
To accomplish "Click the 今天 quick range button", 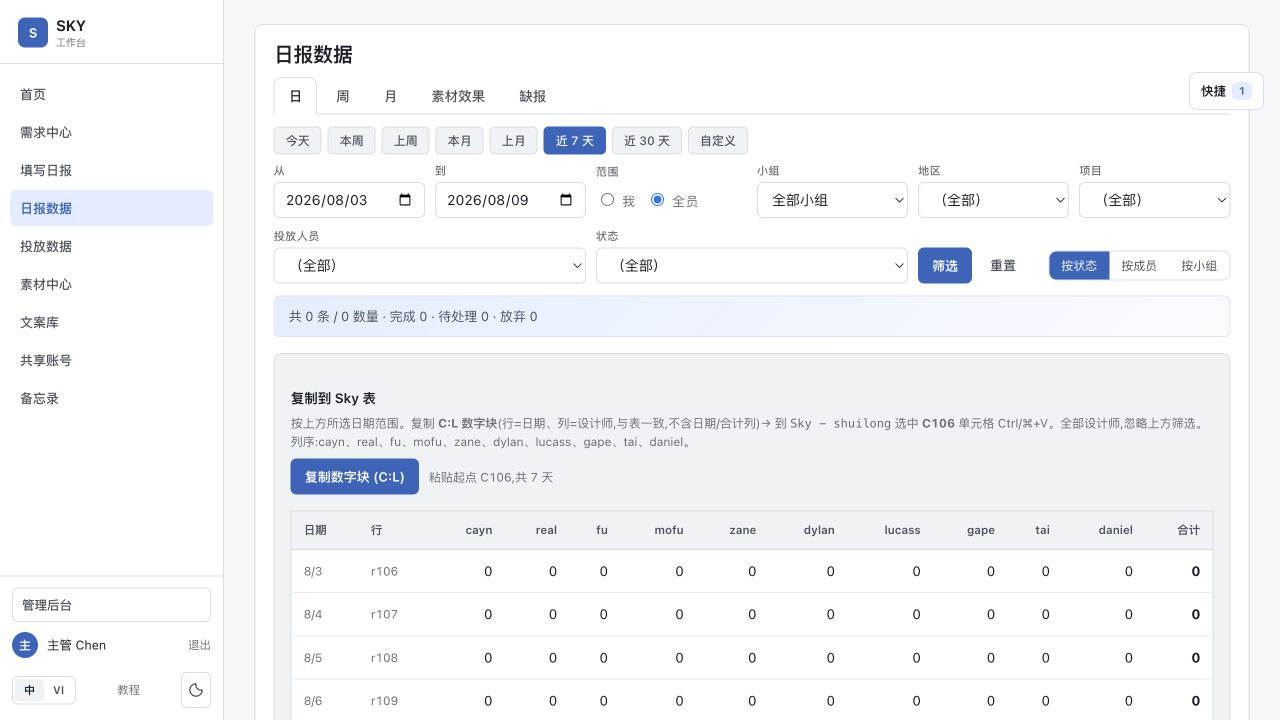I will tap(298, 141).
